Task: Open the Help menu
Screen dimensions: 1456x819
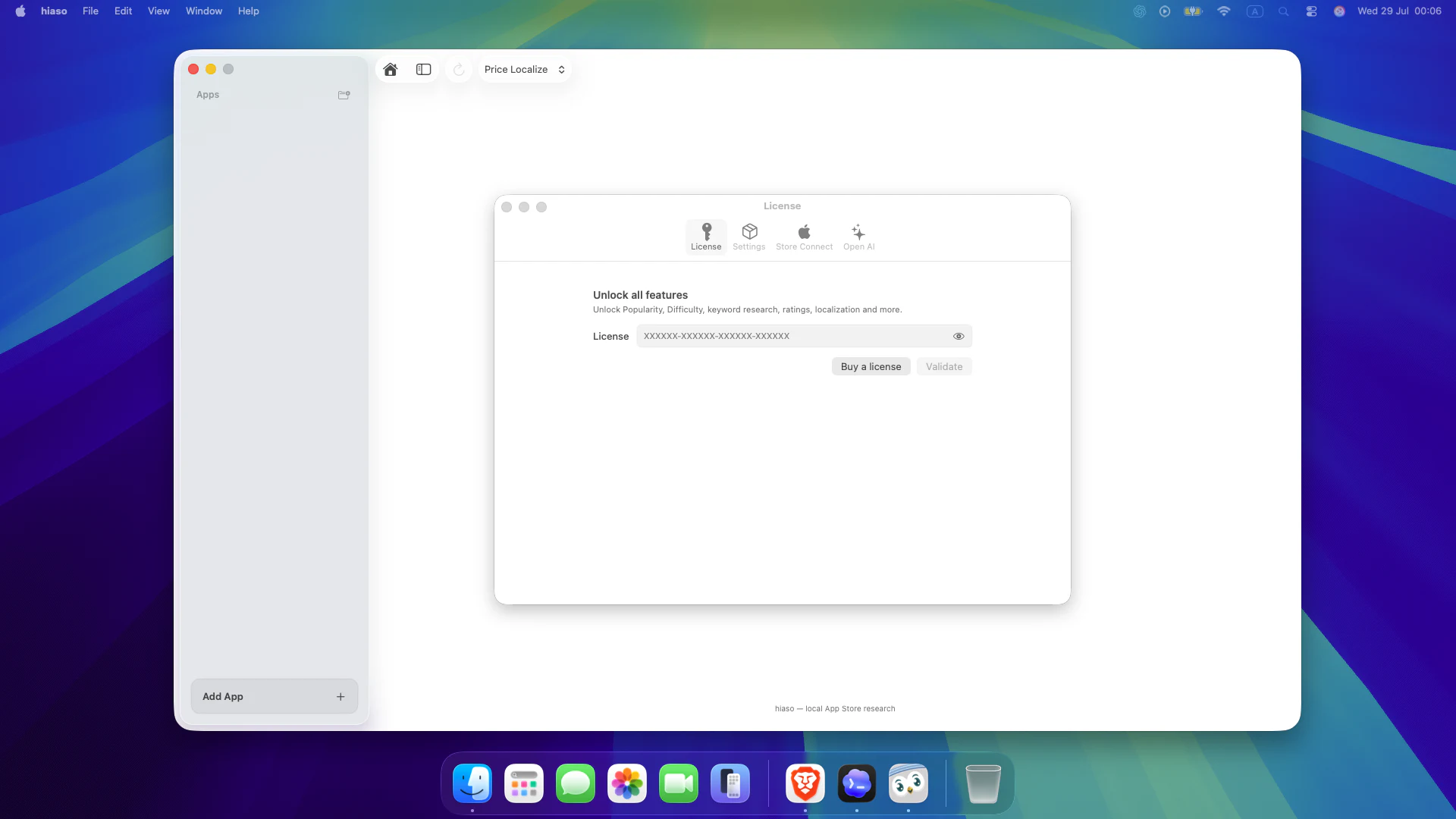Action: (x=248, y=11)
